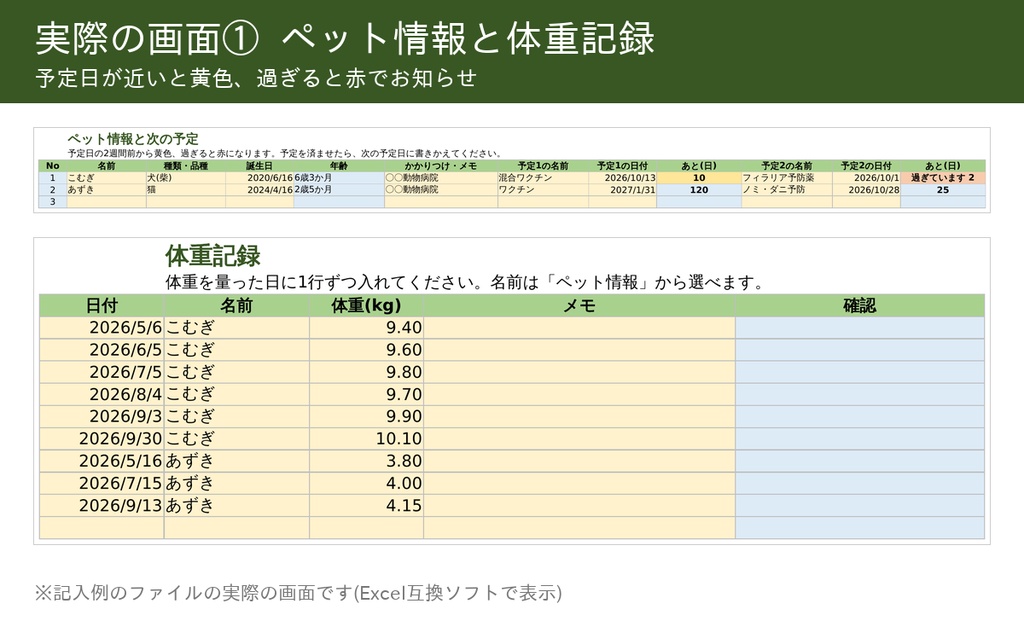
Task: Select the weight value 9.80
Action: tap(366, 372)
